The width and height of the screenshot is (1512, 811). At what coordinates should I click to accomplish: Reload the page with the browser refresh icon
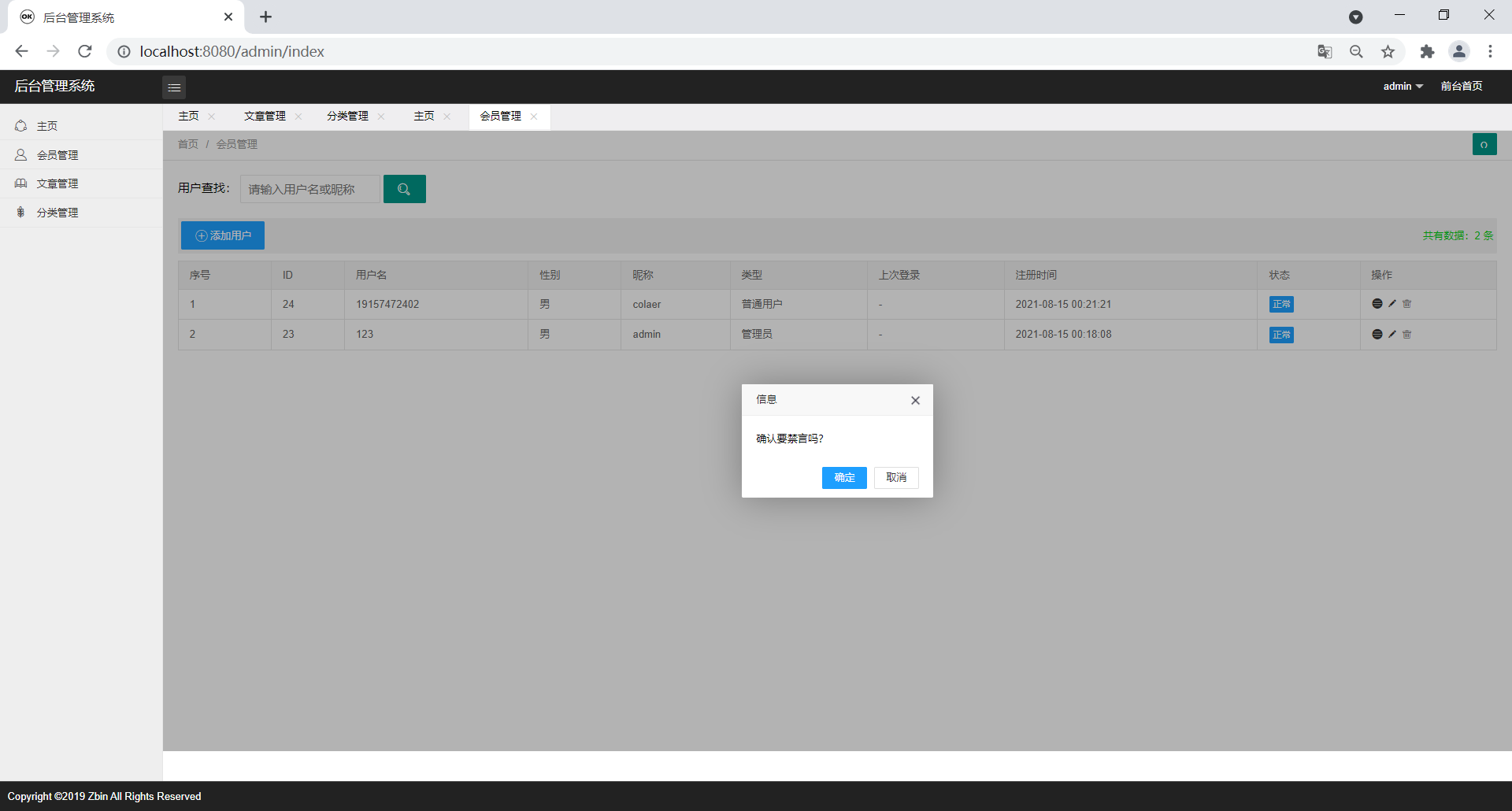tap(85, 51)
